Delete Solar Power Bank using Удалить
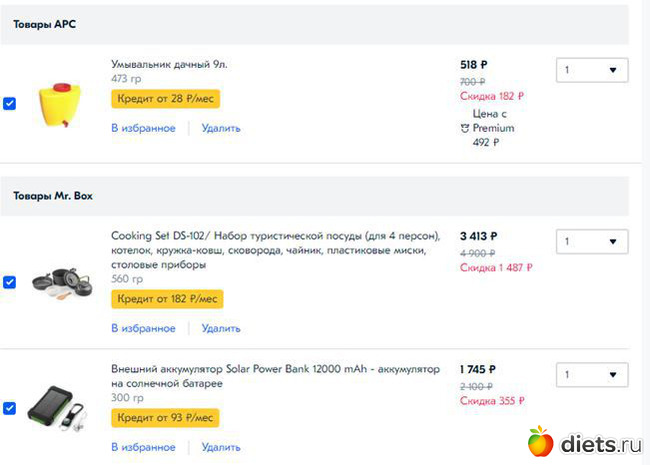The width and height of the screenshot is (650, 465). [221, 447]
